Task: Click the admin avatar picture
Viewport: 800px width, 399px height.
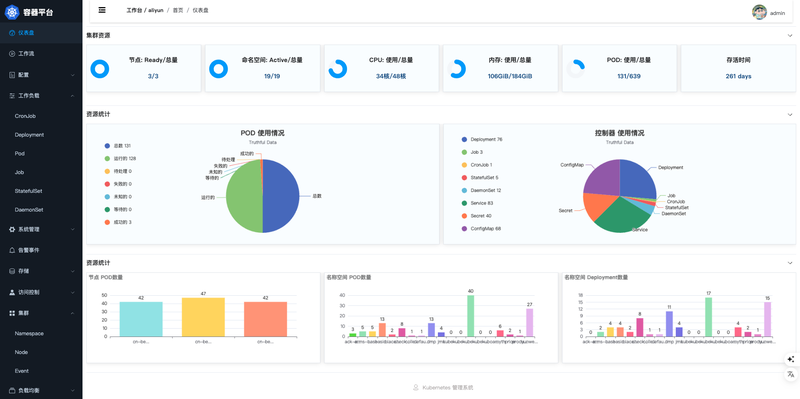Action: pyautogui.click(x=759, y=12)
